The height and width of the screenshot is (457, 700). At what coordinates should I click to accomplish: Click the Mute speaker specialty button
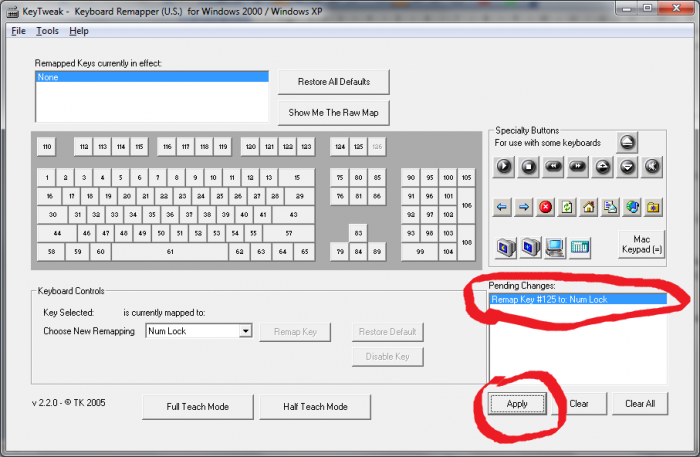tap(653, 166)
